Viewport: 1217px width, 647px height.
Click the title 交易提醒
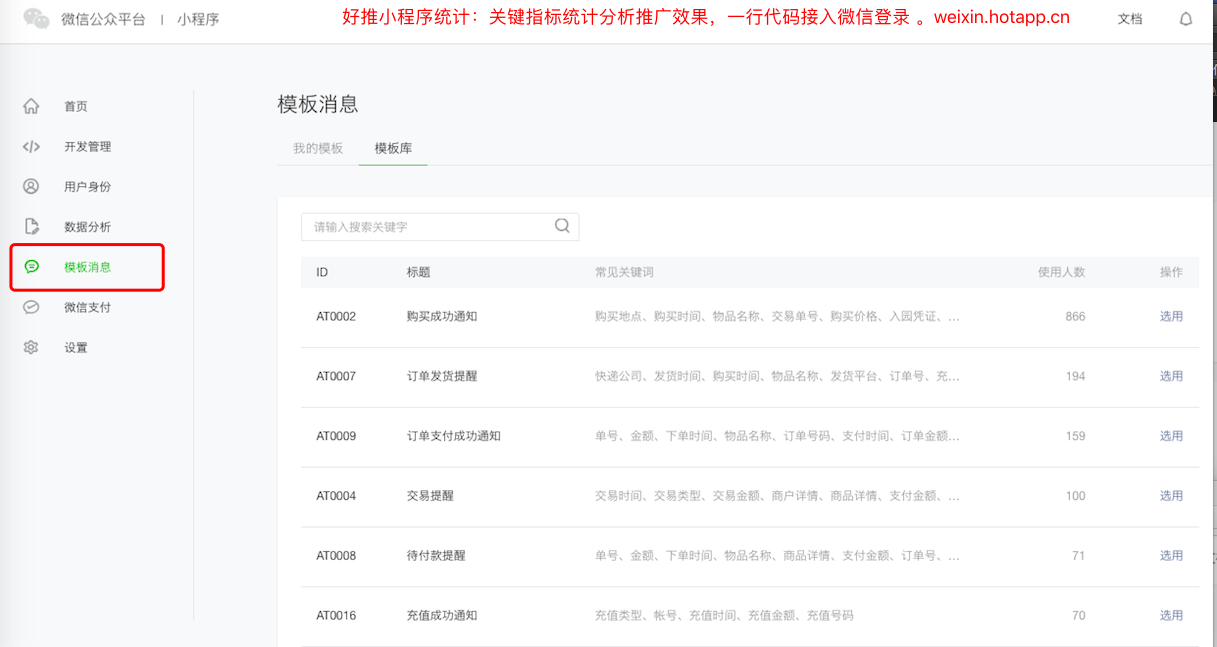430,496
